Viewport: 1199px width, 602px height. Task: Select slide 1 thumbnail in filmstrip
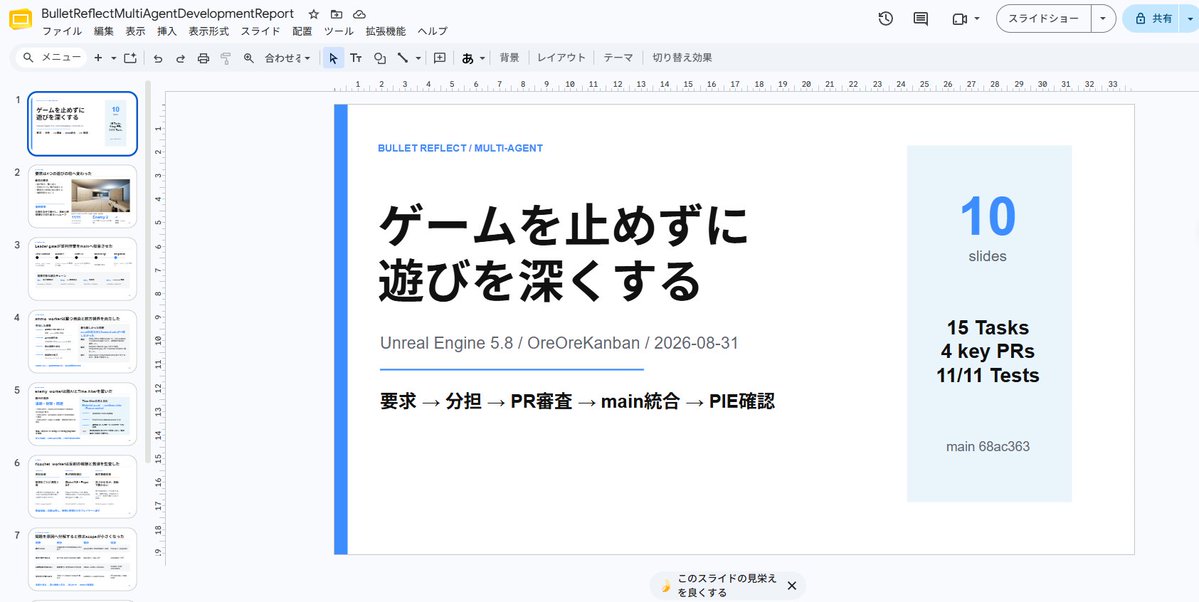(83, 124)
